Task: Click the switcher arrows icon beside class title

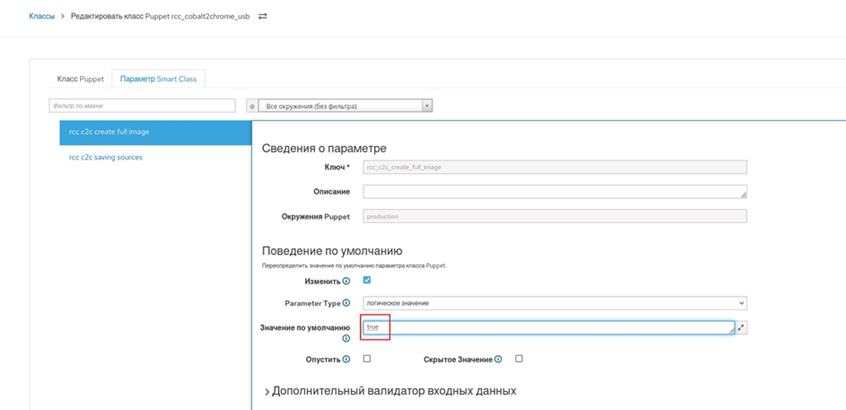Action: [263, 16]
